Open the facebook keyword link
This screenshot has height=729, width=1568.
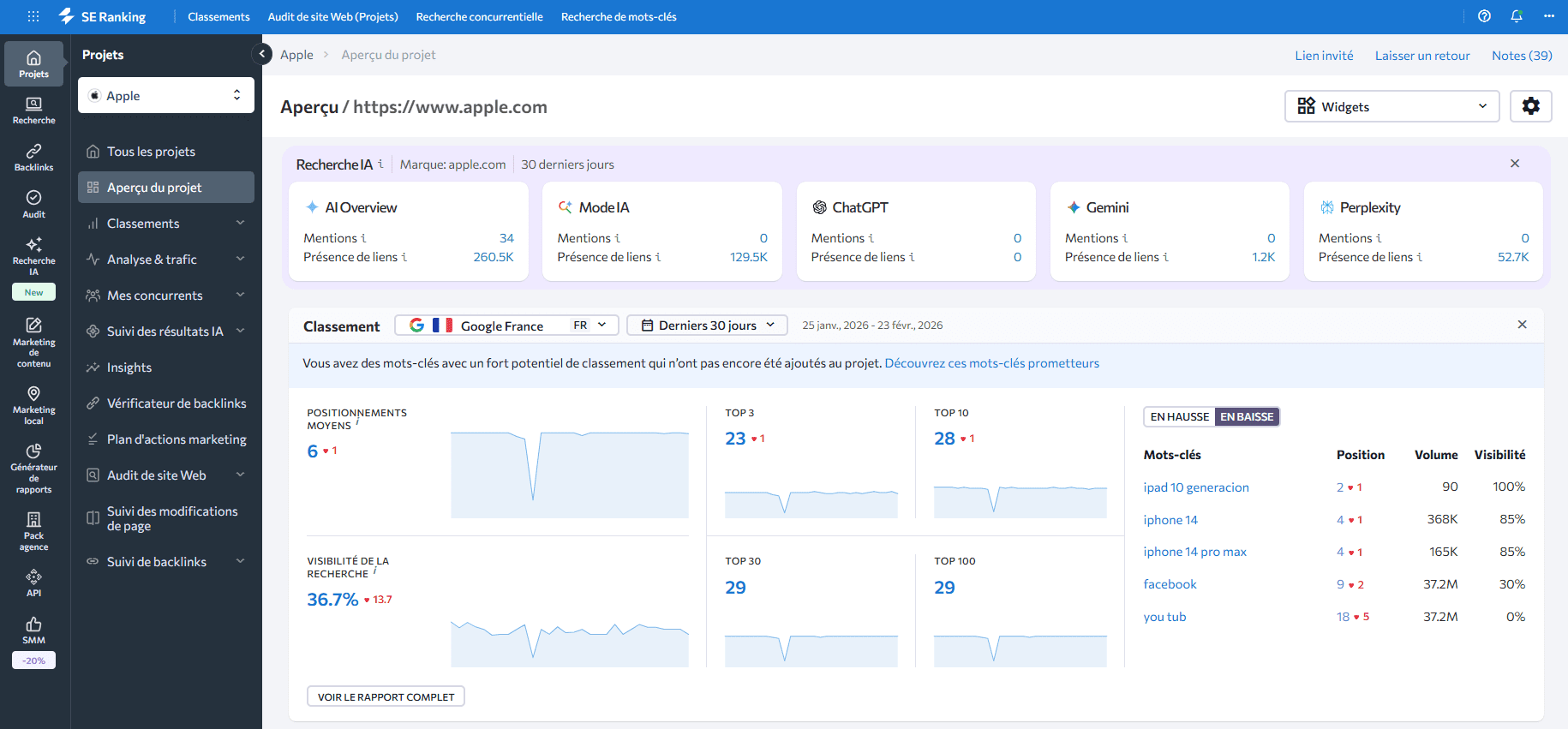1170,584
